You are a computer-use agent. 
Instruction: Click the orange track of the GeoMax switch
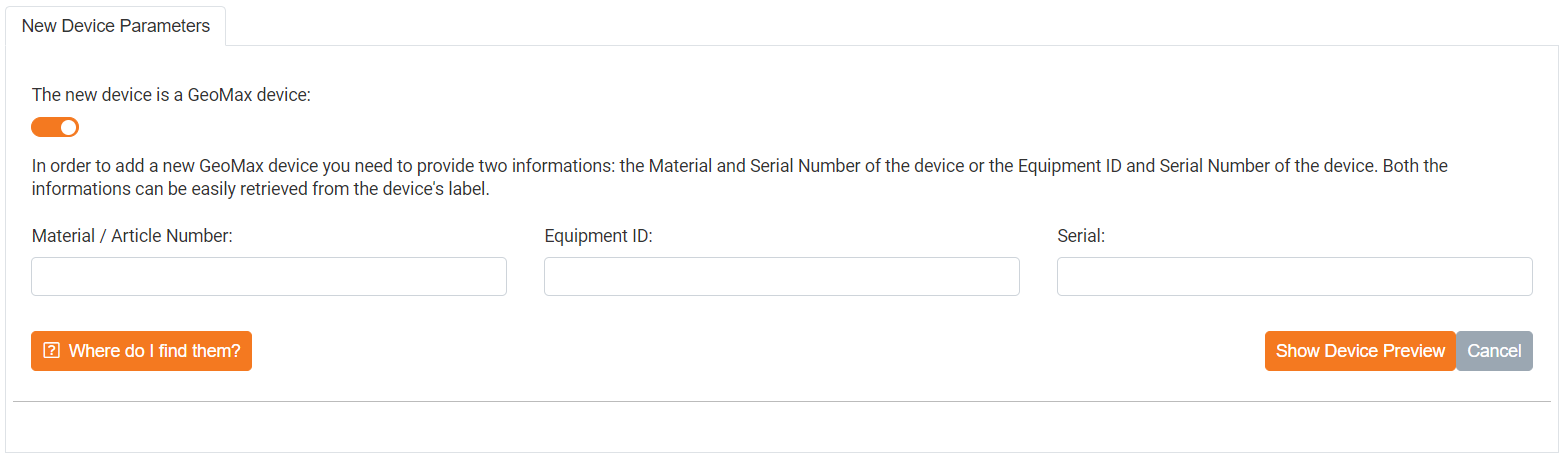44,127
